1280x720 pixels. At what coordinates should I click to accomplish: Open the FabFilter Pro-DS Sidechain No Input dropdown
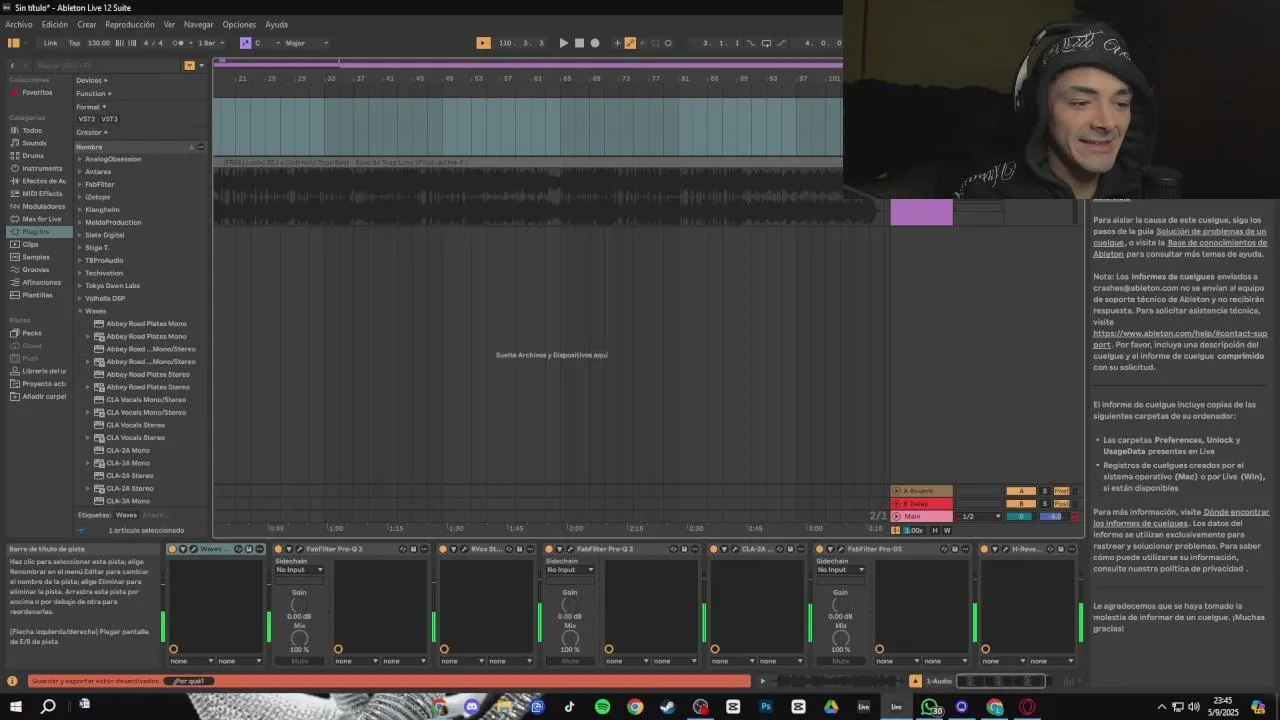(x=840, y=570)
